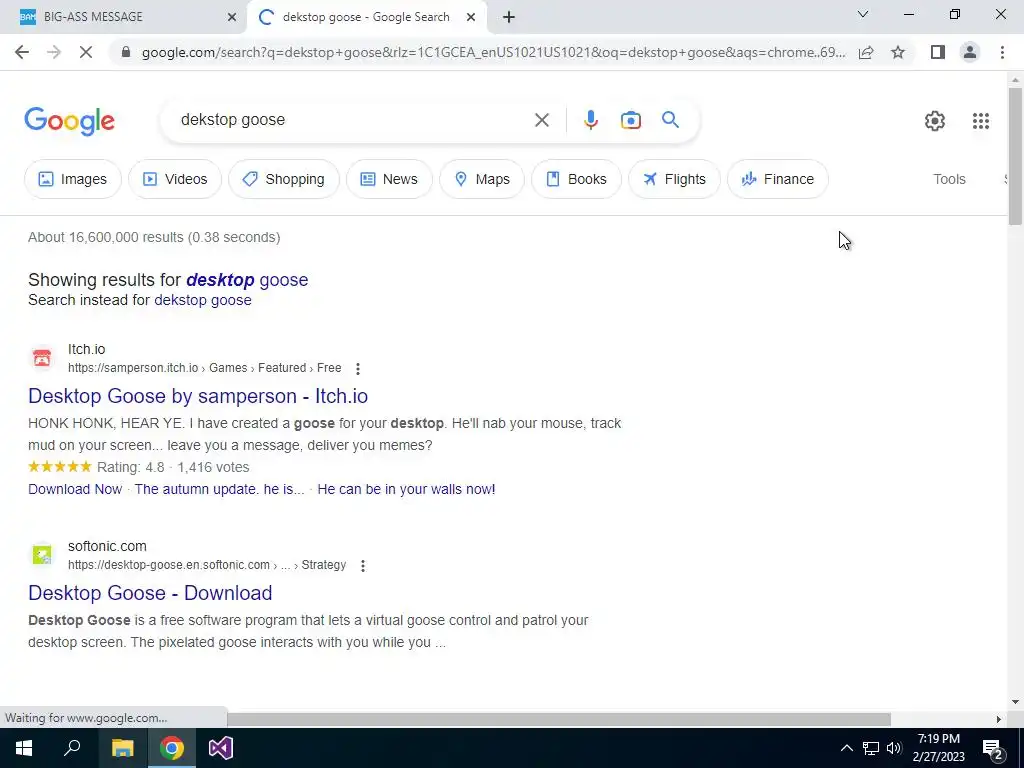This screenshot has height=768, width=1024.
Task: Filter results by Flights
Action: pyautogui.click(x=674, y=179)
